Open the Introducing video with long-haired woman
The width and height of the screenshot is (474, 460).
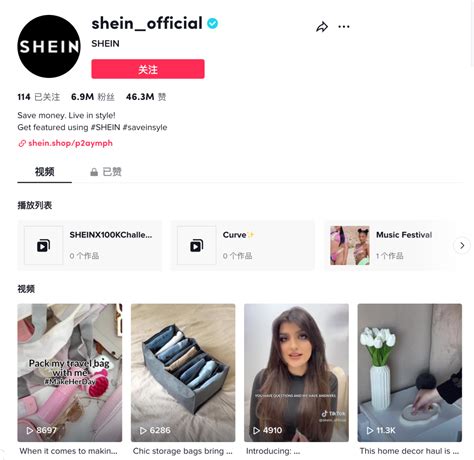(x=296, y=372)
